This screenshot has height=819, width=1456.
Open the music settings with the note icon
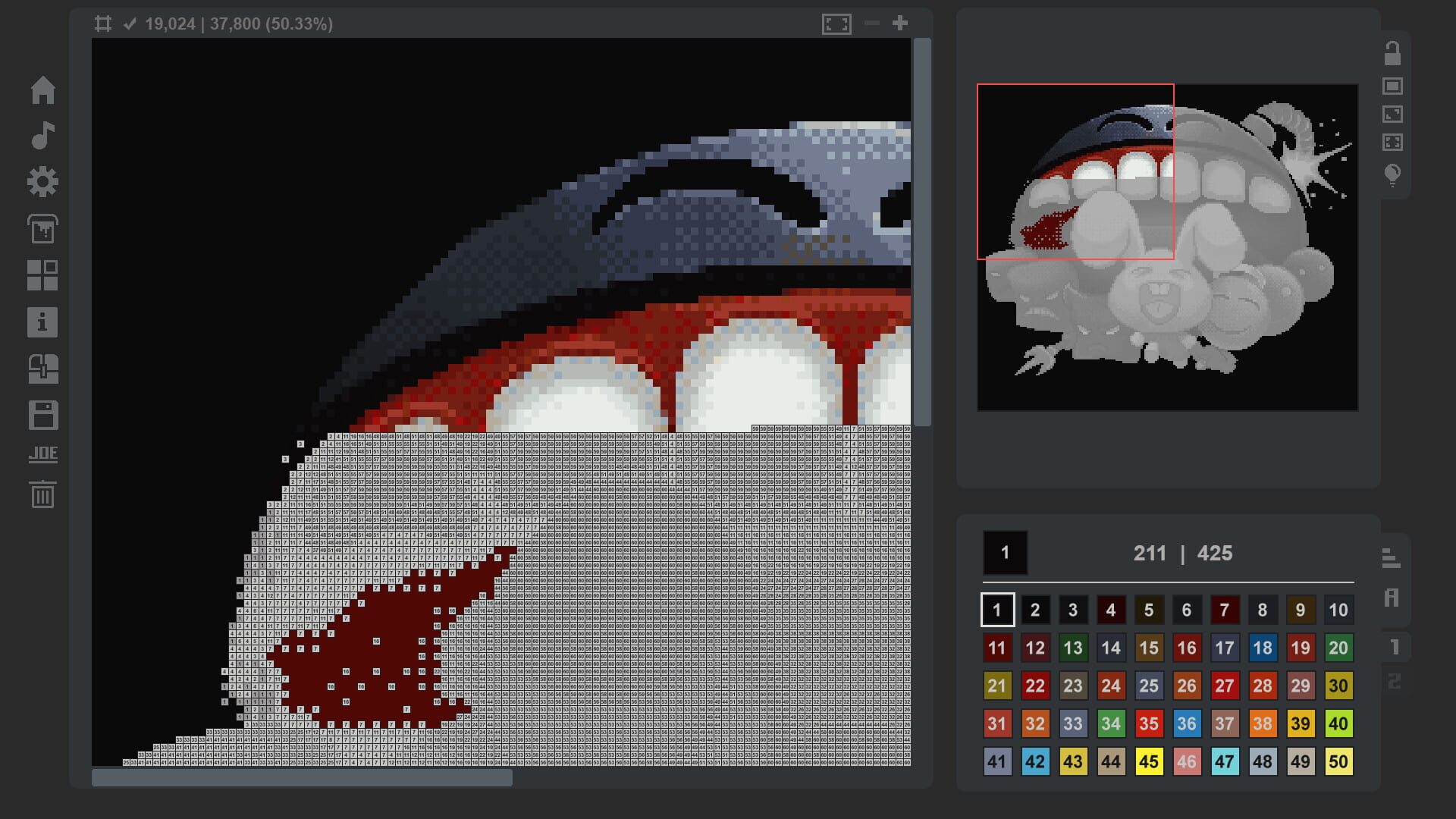[x=43, y=136]
